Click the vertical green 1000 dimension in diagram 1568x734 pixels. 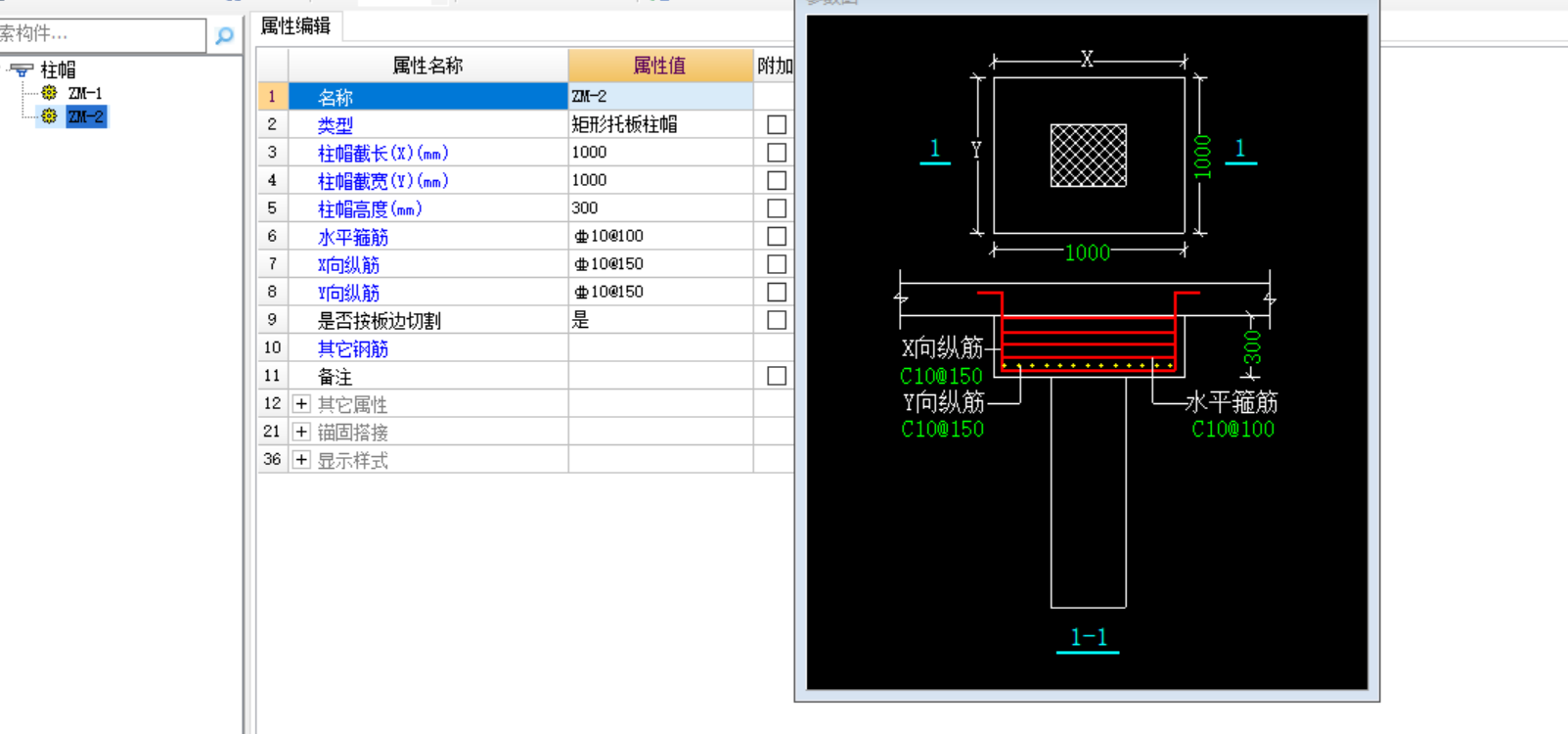pyautogui.click(x=1202, y=157)
